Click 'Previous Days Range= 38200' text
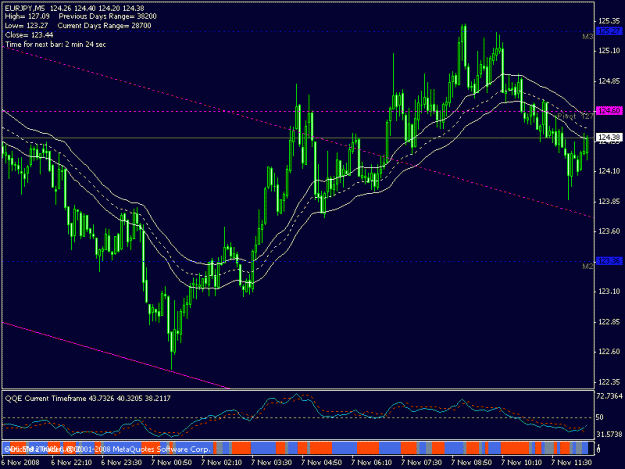Viewport: 625px width, 469px height. (108, 17)
